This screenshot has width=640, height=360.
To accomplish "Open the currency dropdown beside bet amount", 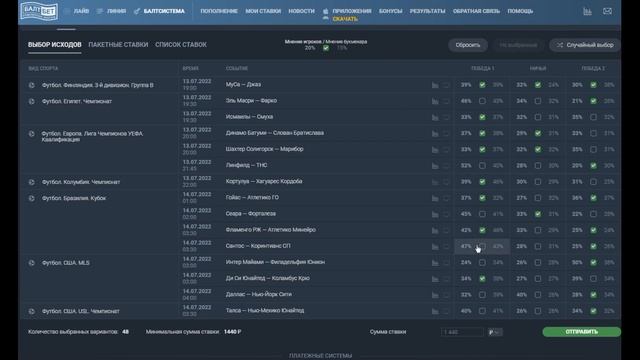I will click(495, 332).
